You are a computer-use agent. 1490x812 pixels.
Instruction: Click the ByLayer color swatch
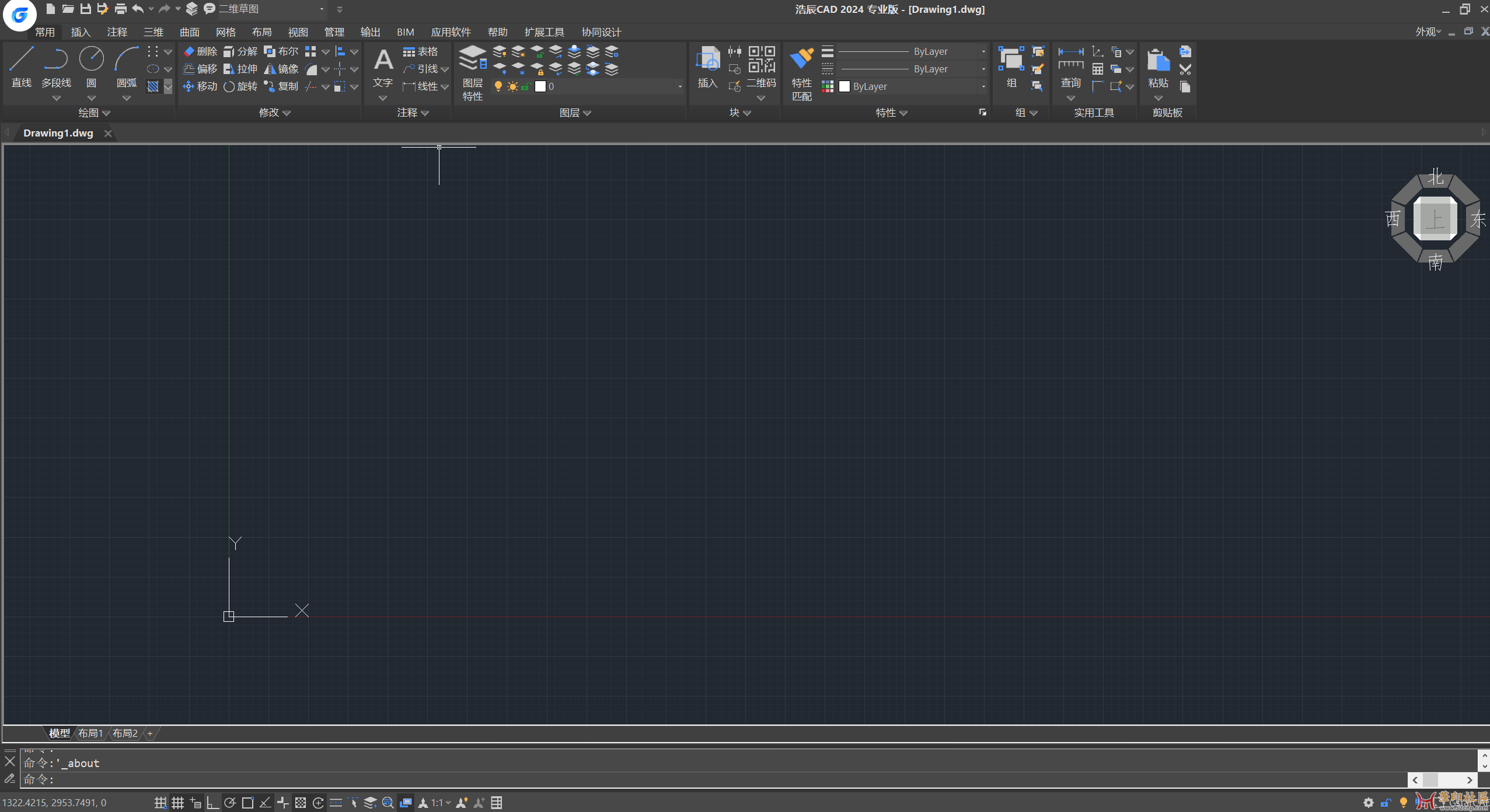pyautogui.click(x=845, y=86)
